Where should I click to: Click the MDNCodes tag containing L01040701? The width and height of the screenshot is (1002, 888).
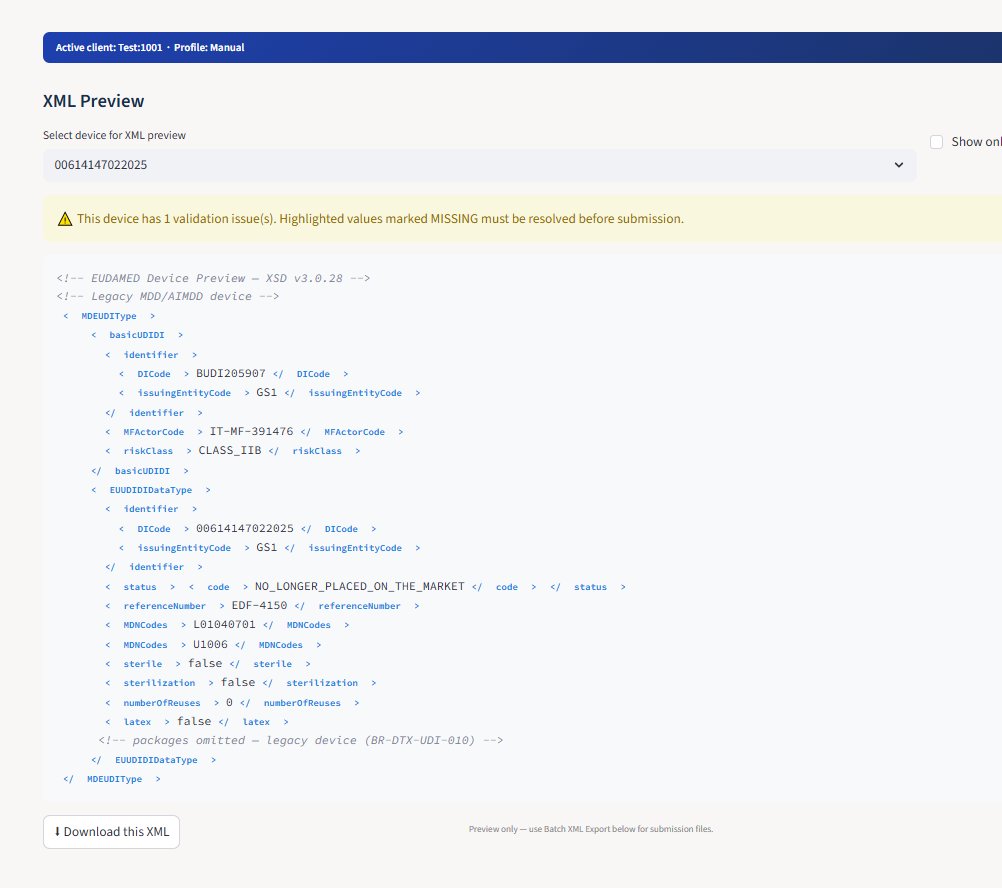145,624
